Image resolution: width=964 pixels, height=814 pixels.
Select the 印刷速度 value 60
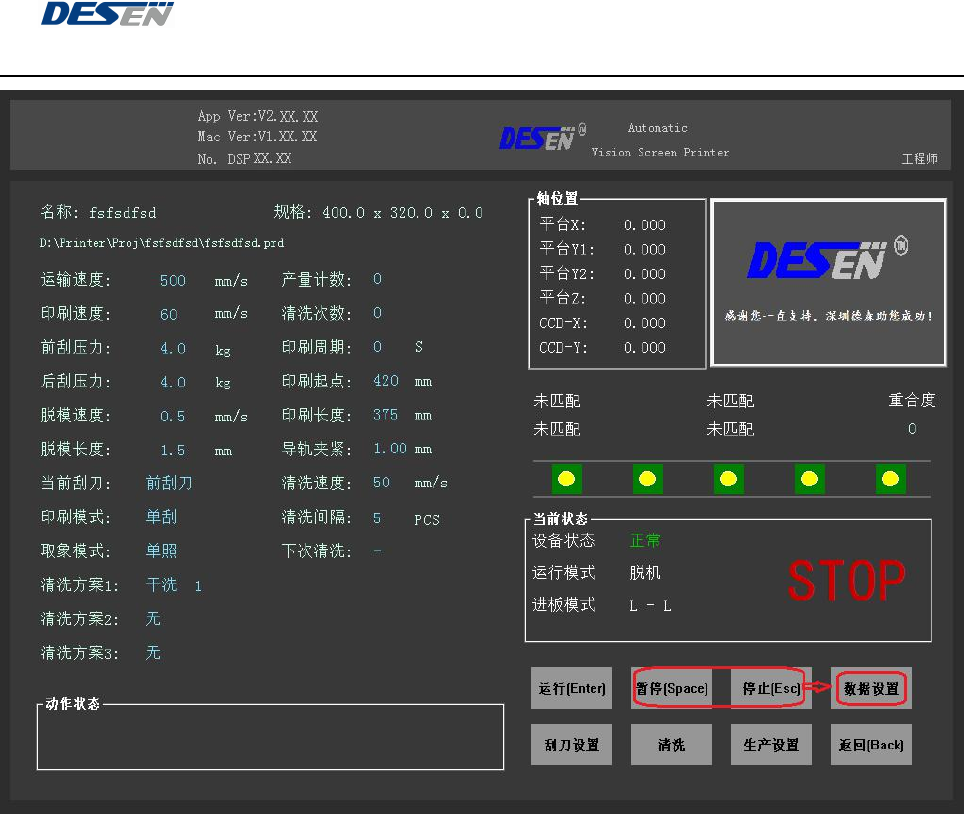point(169,315)
